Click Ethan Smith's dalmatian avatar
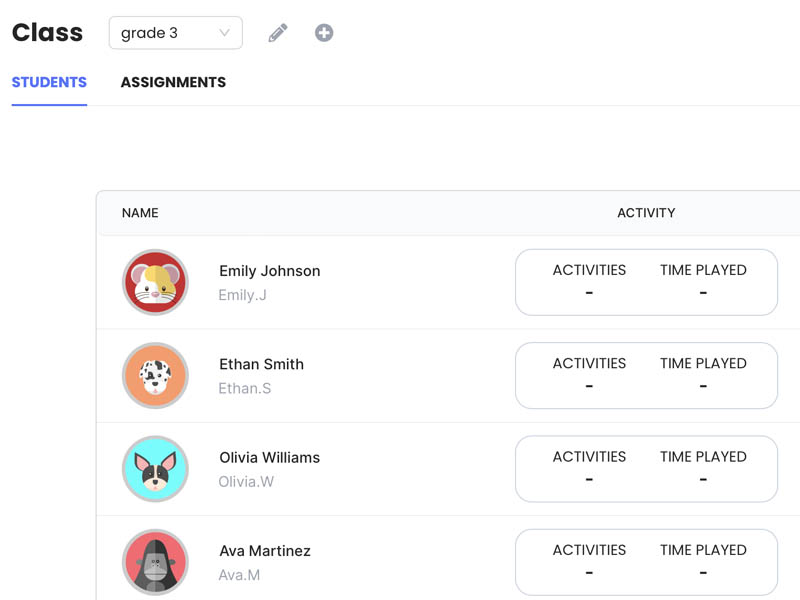The image size is (800, 600). pos(156,376)
